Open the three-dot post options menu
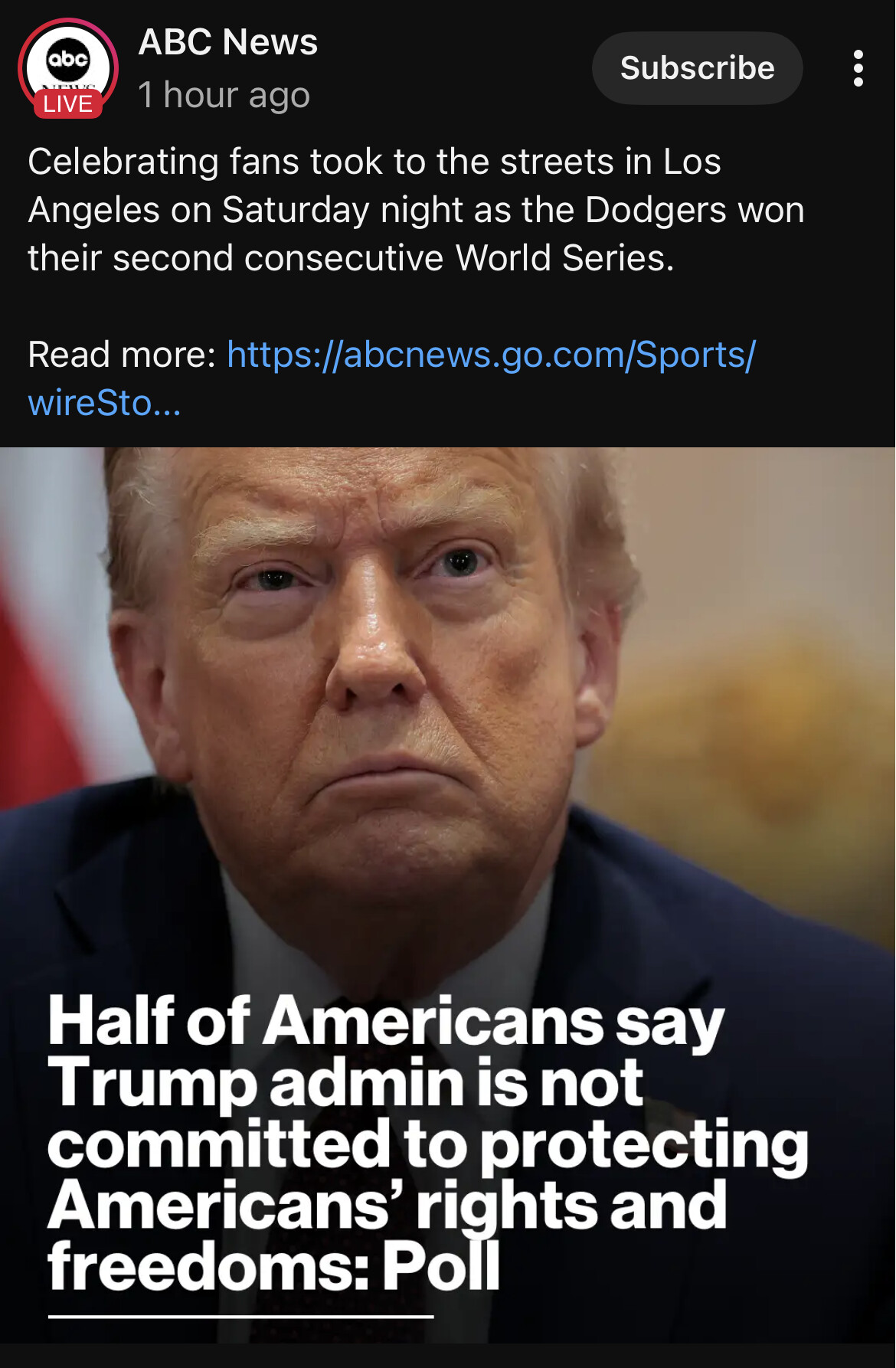 point(858,68)
